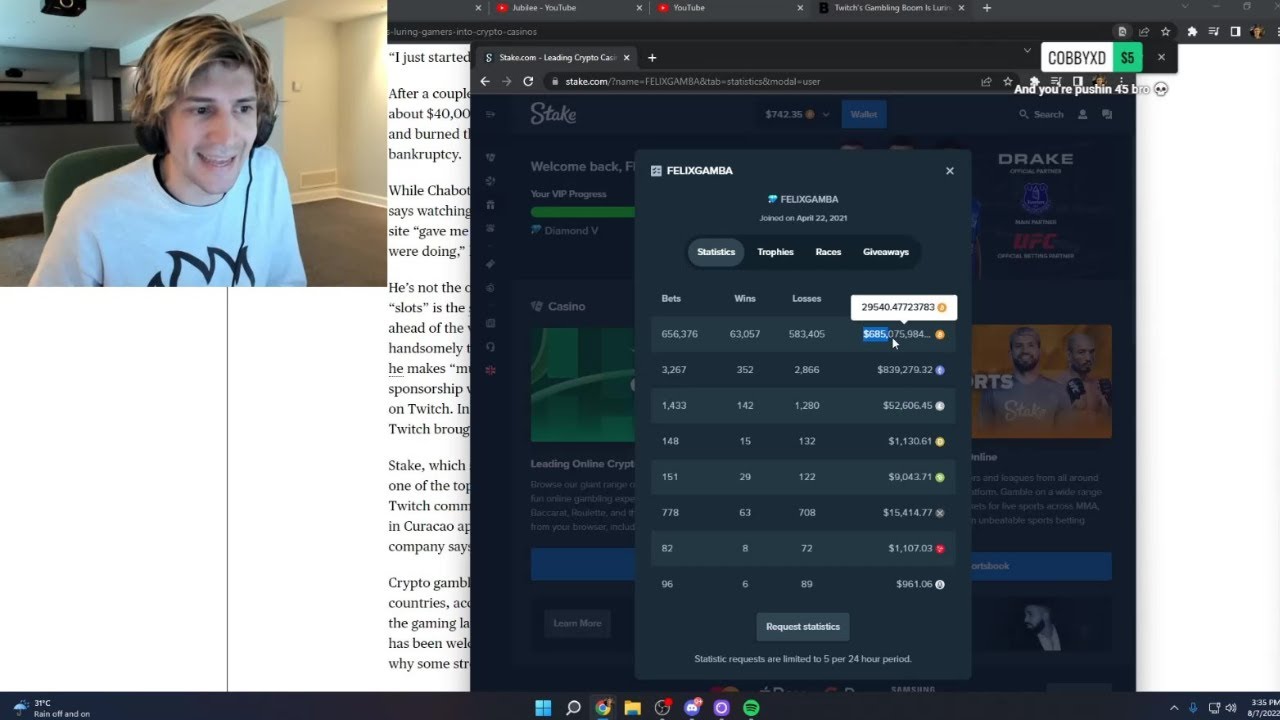Click the Stake site Search field

point(1041,115)
